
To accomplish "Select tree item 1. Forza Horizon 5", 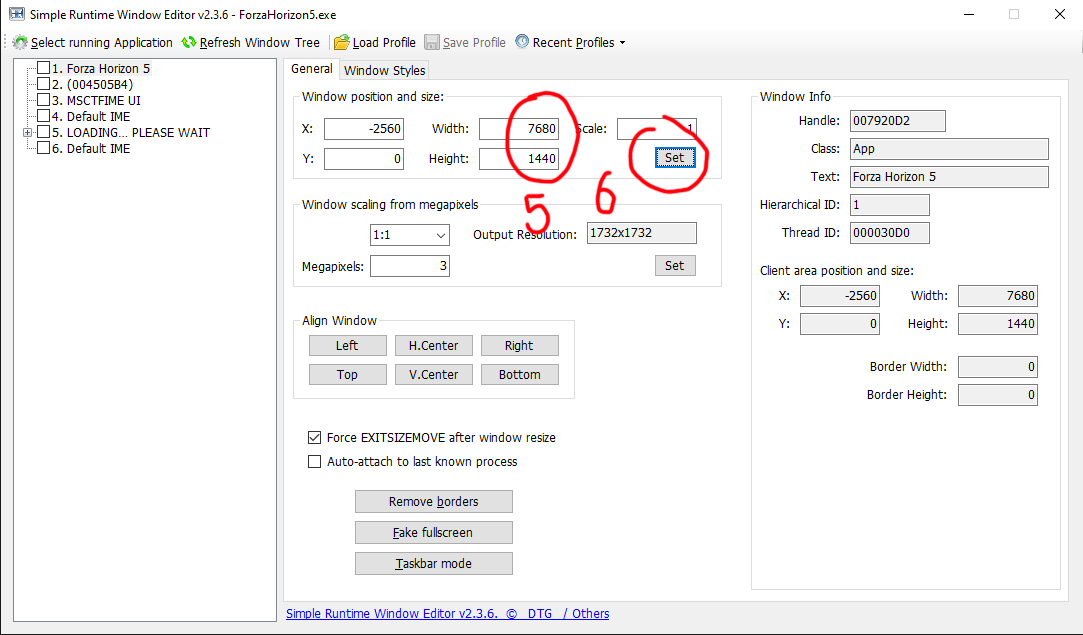I will [101, 68].
